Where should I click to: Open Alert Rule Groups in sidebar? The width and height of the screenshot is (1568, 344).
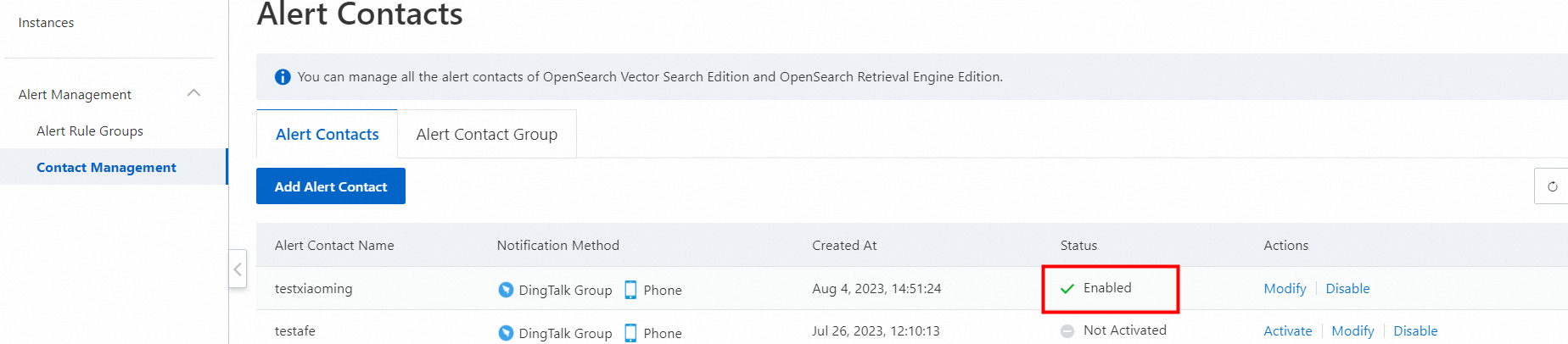[x=90, y=131]
